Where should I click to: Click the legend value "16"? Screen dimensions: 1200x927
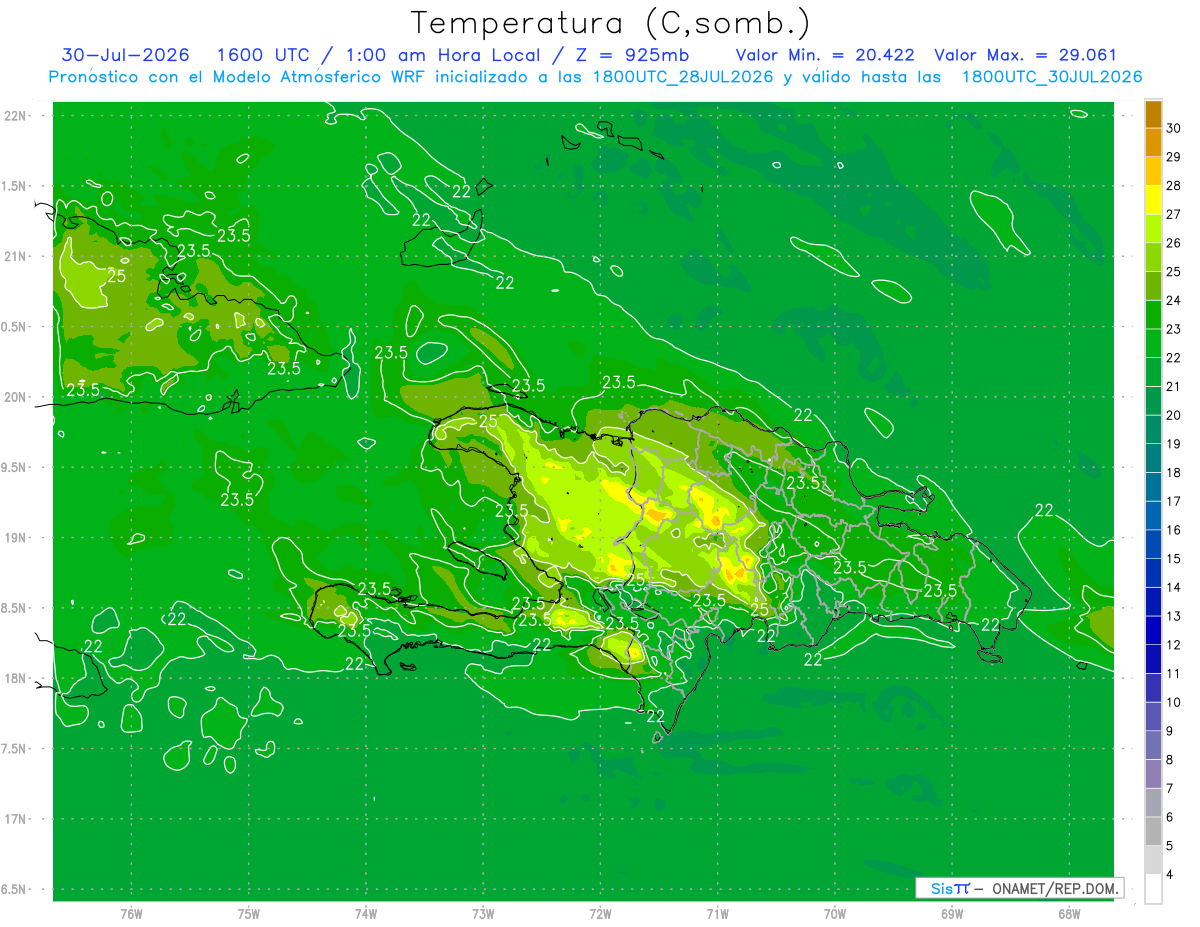pyautogui.click(x=1174, y=530)
